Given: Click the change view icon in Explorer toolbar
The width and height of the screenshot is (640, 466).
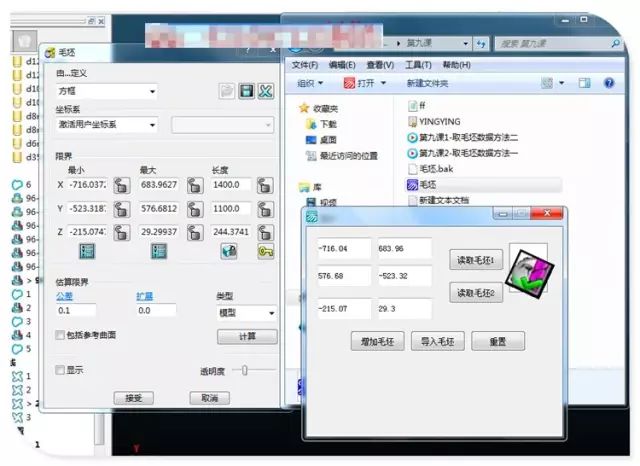Looking at the screenshot, I should click(547, 83).
